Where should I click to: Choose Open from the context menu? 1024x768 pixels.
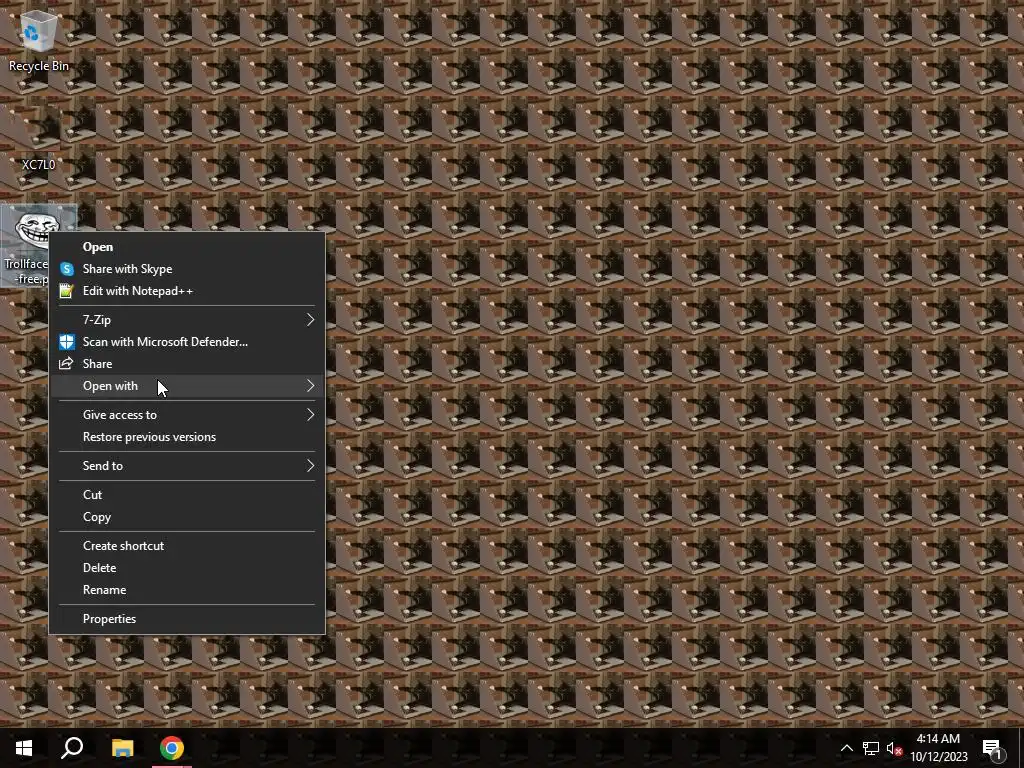[x=187, y=247]
